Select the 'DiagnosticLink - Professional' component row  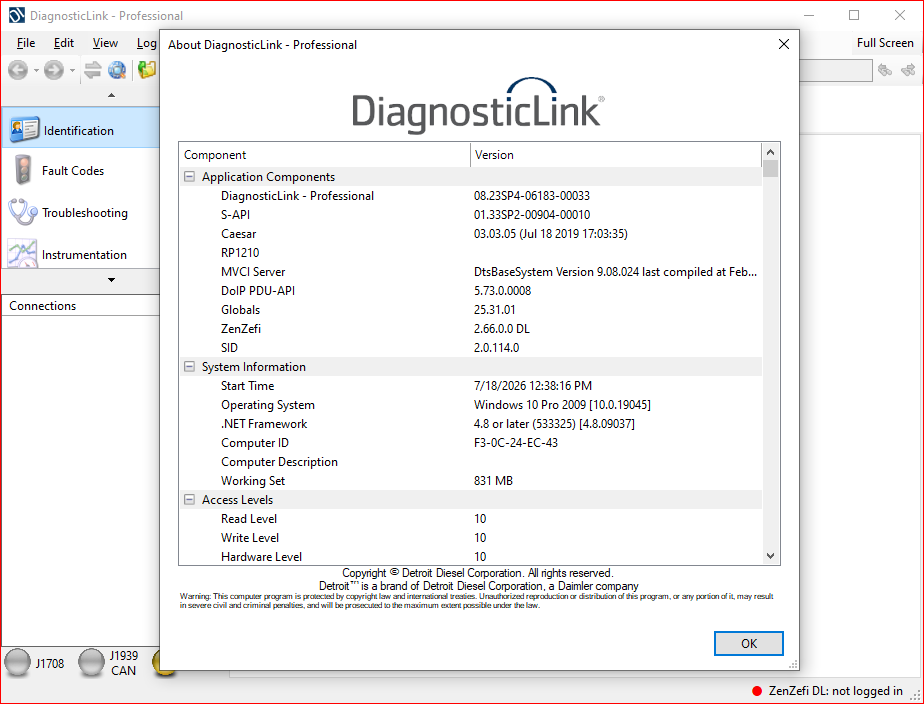[470, 196]
